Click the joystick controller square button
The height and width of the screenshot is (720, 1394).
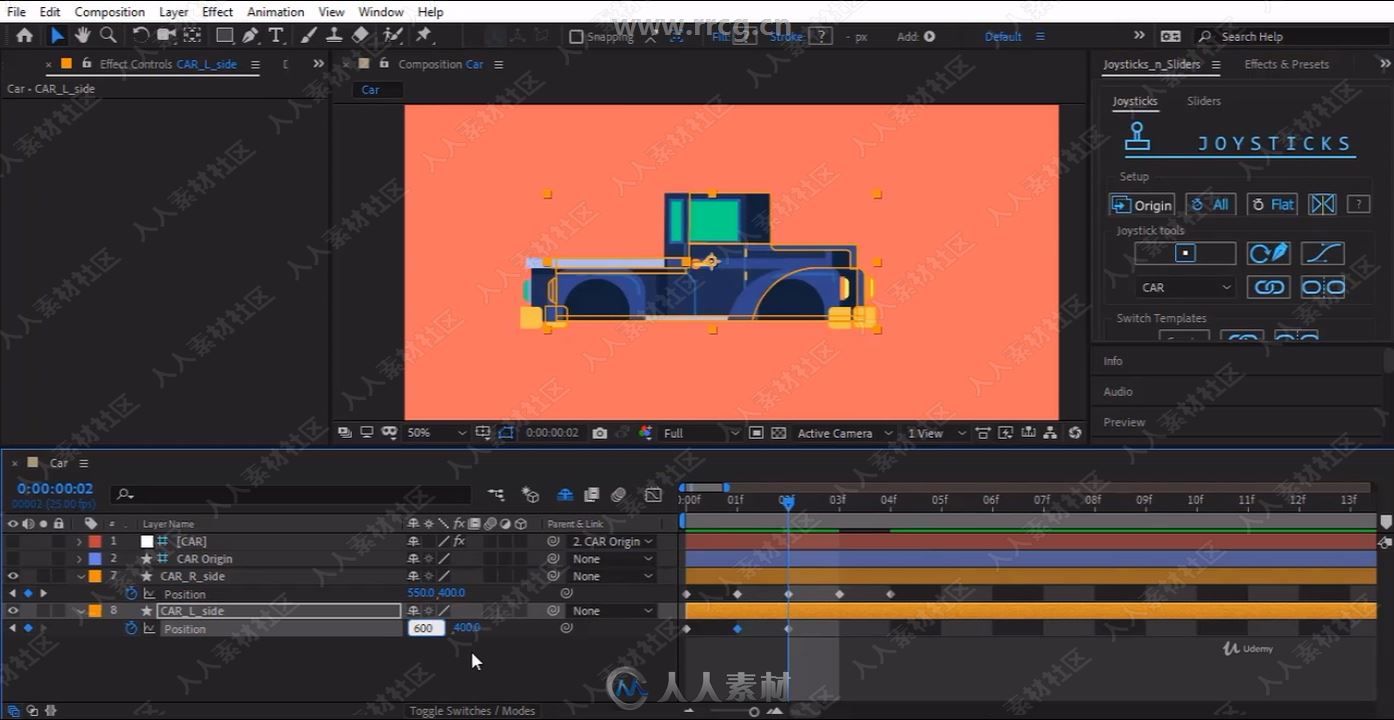point(1185,254)
